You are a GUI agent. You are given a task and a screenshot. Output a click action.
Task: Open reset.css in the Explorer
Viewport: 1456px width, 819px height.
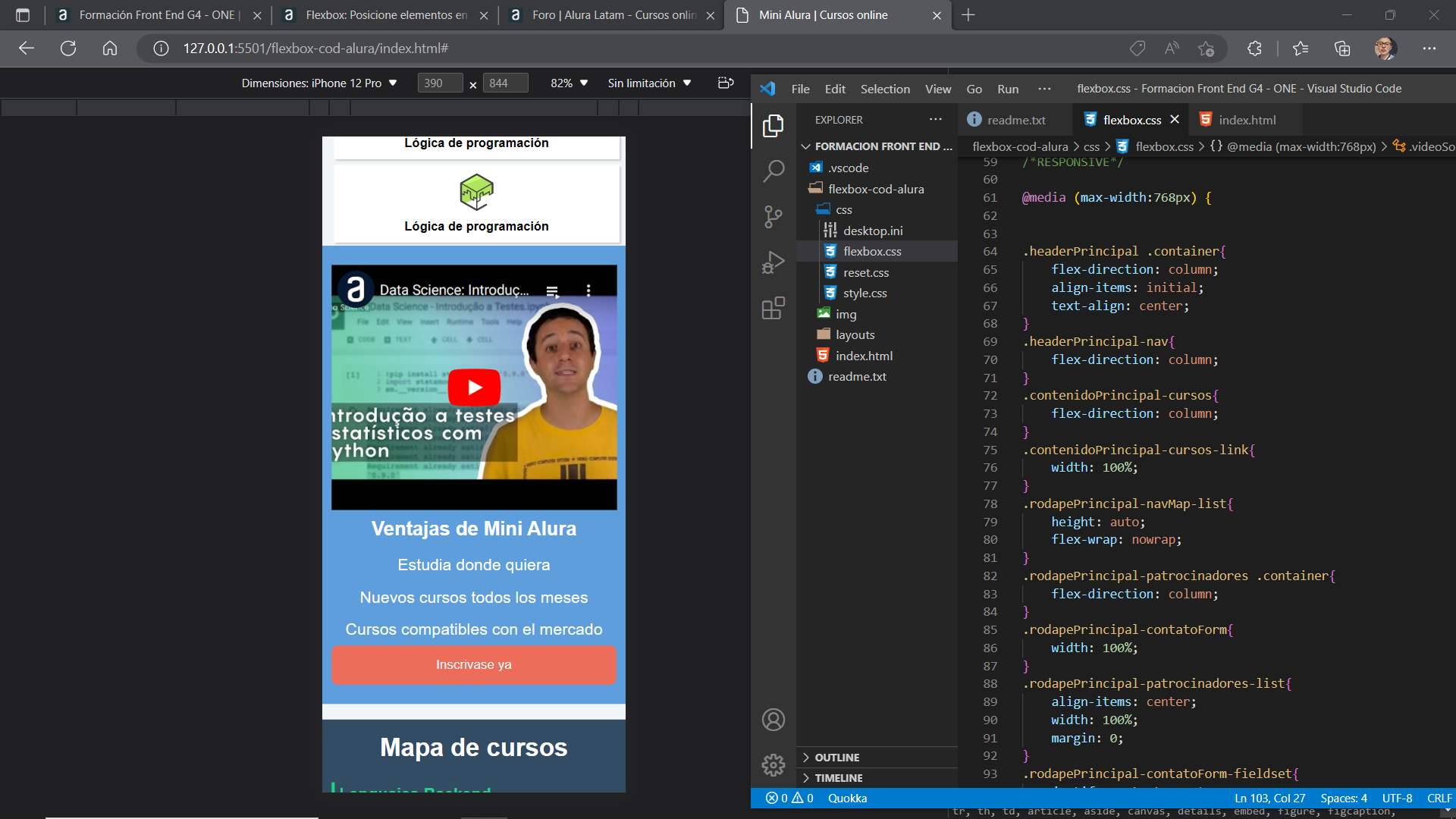(877, 272)
